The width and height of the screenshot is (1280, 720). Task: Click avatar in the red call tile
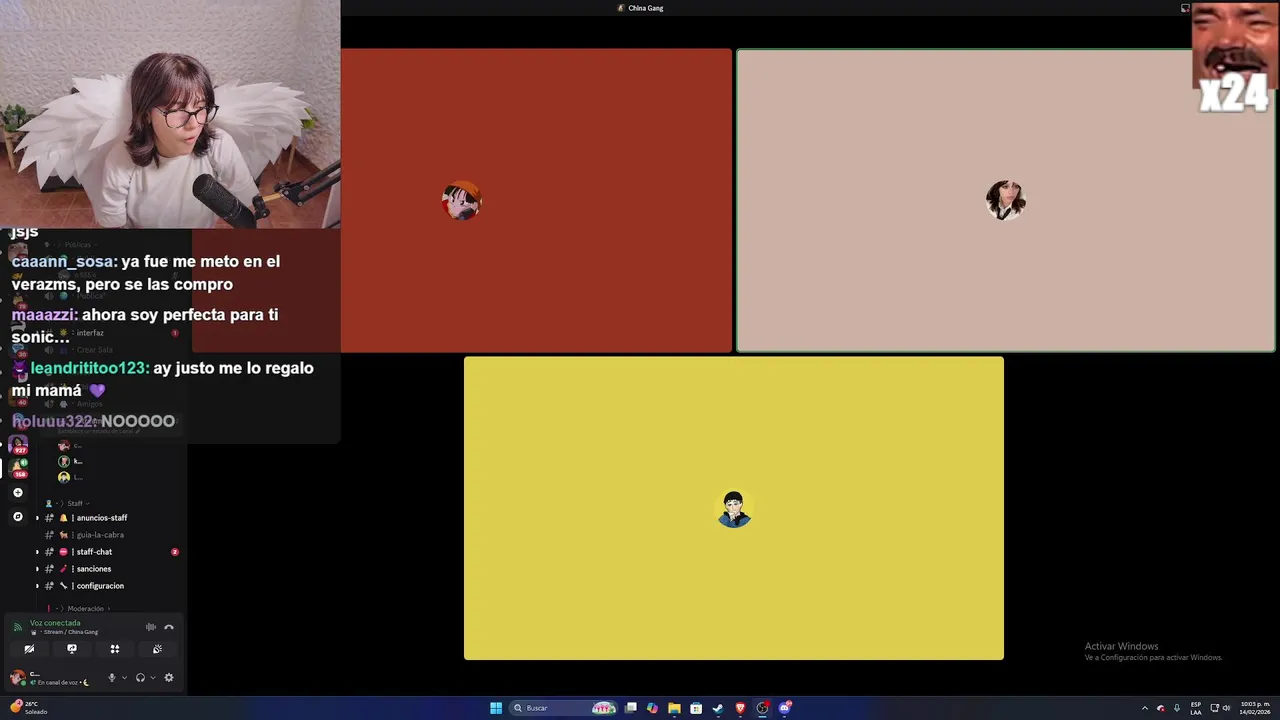[x=462, y=201]
